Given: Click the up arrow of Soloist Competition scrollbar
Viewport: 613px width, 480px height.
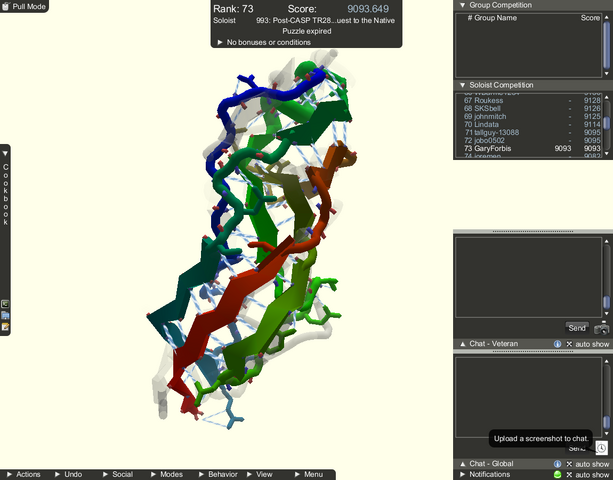Looking at the screenshot, I should pos(606,97).
